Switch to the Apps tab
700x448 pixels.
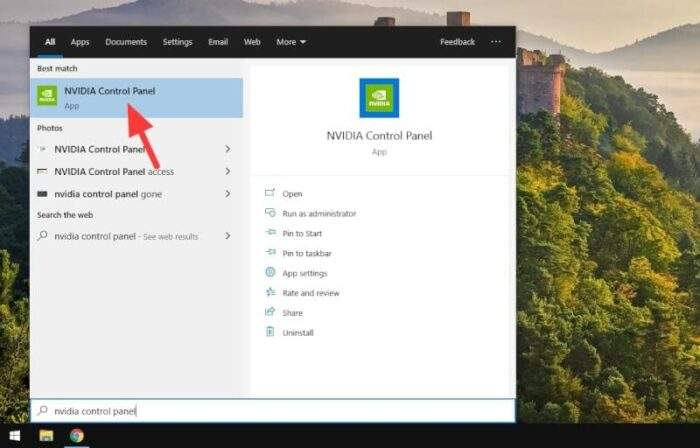[x=80, y=42]
